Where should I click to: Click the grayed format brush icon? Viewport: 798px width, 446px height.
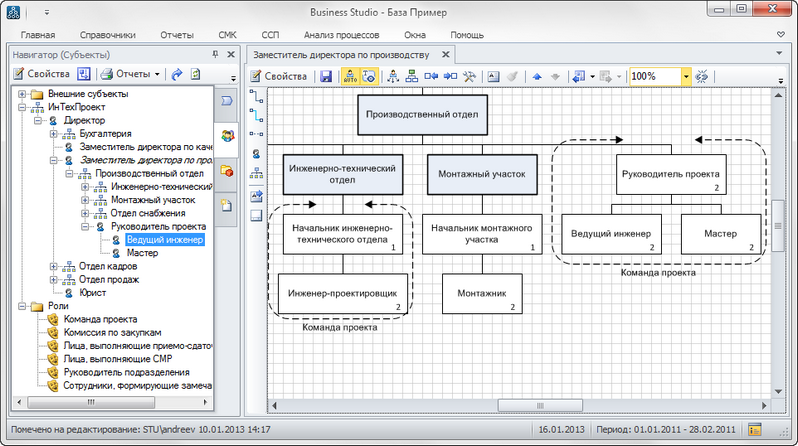point(512,76)
